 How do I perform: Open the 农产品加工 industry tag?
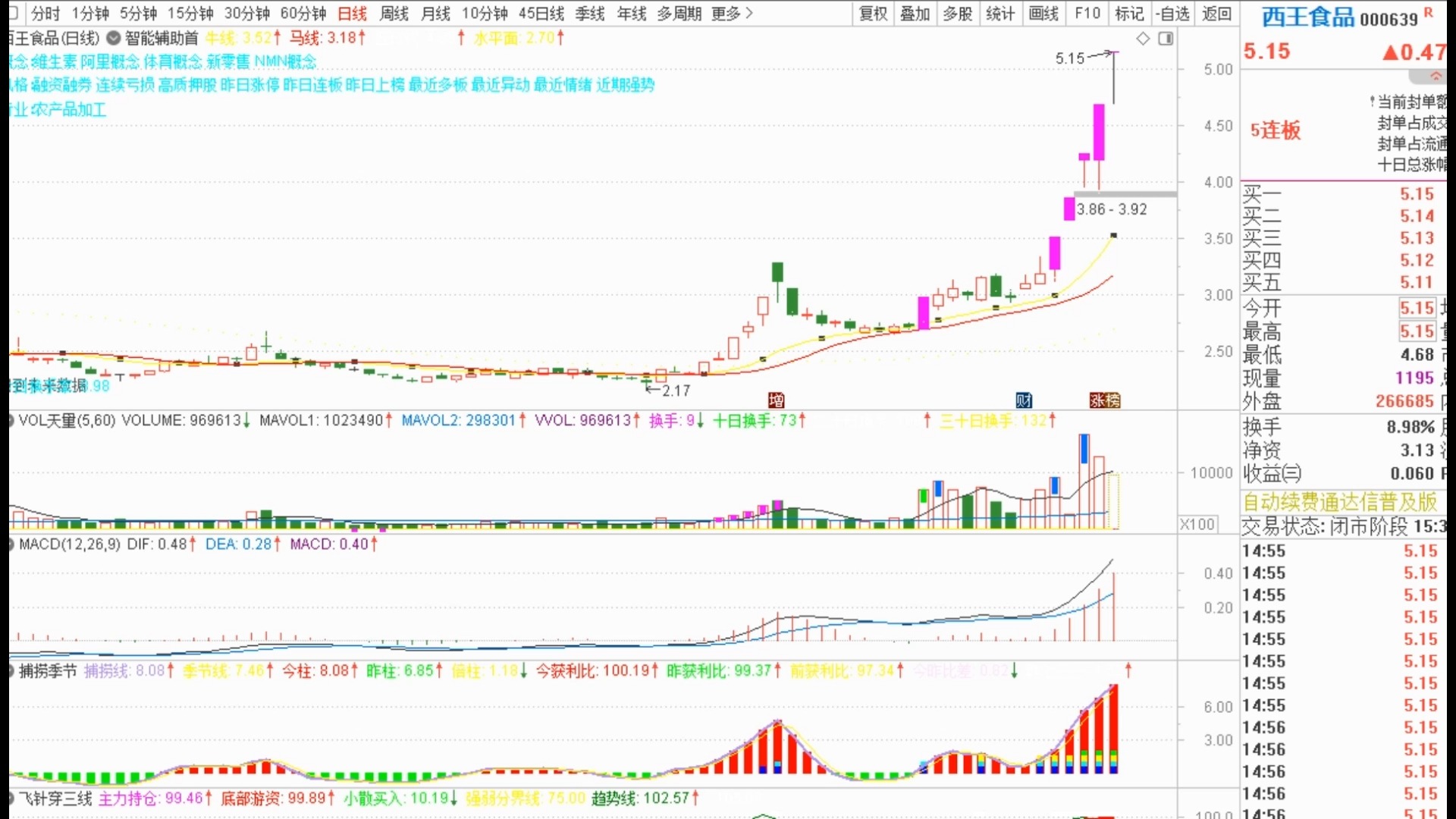(68, 110)
